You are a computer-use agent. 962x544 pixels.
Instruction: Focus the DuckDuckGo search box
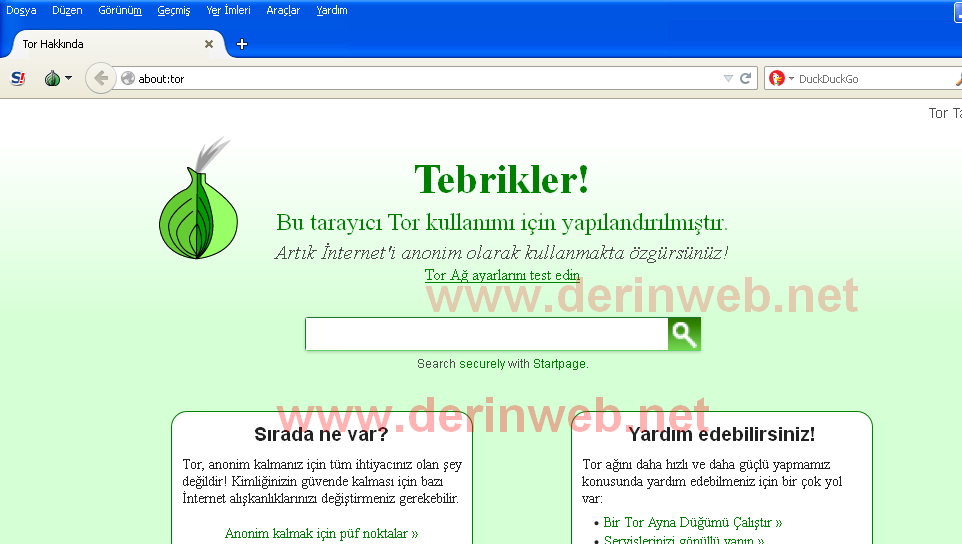click(x=874, y=79)
